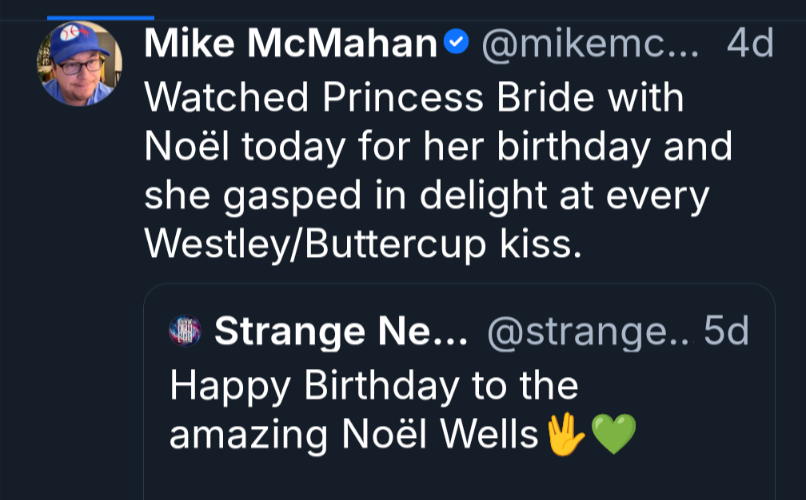Click the blue verified badge
The height and width of the screenshot is (500, 806).
pyautogui.click(x=456, y=43)
